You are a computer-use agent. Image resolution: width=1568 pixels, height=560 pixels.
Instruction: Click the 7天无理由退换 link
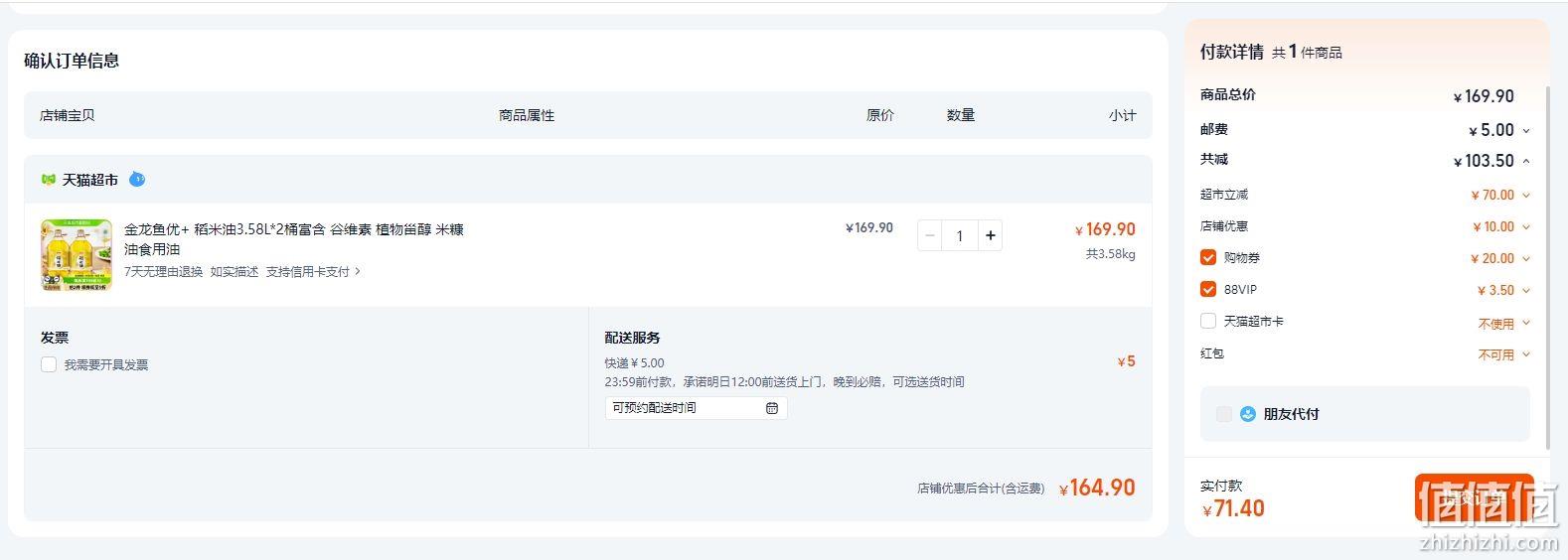click(163, 271)
